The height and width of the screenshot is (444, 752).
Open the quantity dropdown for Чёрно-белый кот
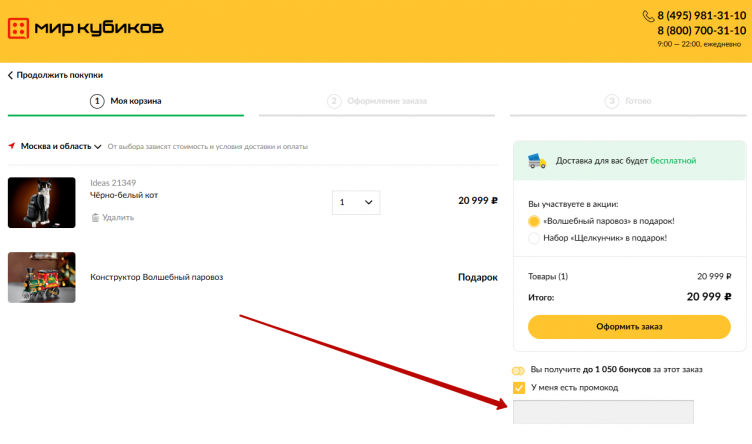[356, 202]
